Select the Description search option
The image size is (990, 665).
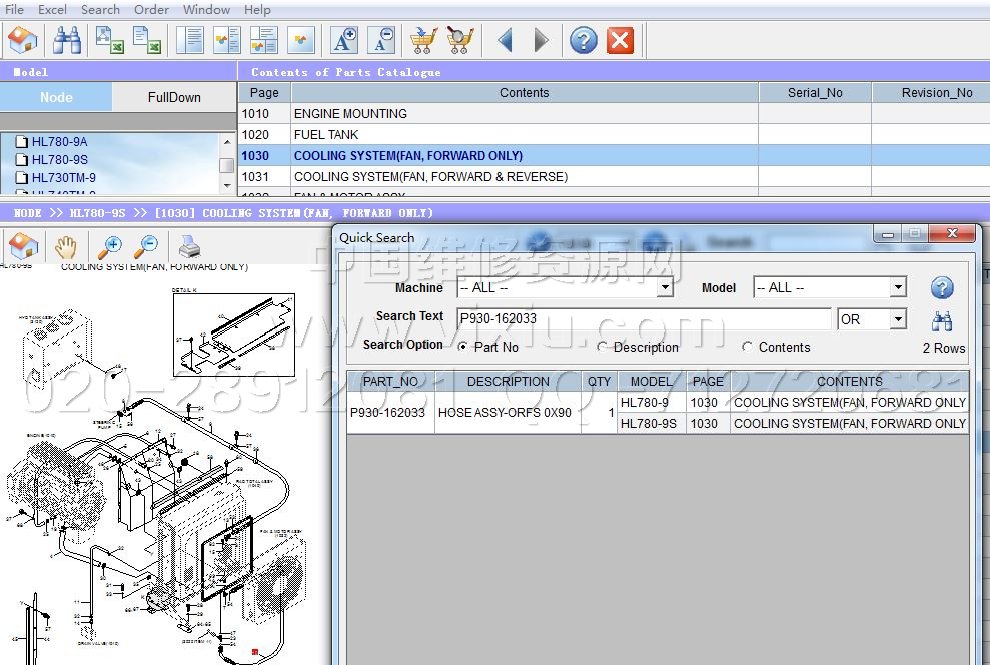coord(602,347)
